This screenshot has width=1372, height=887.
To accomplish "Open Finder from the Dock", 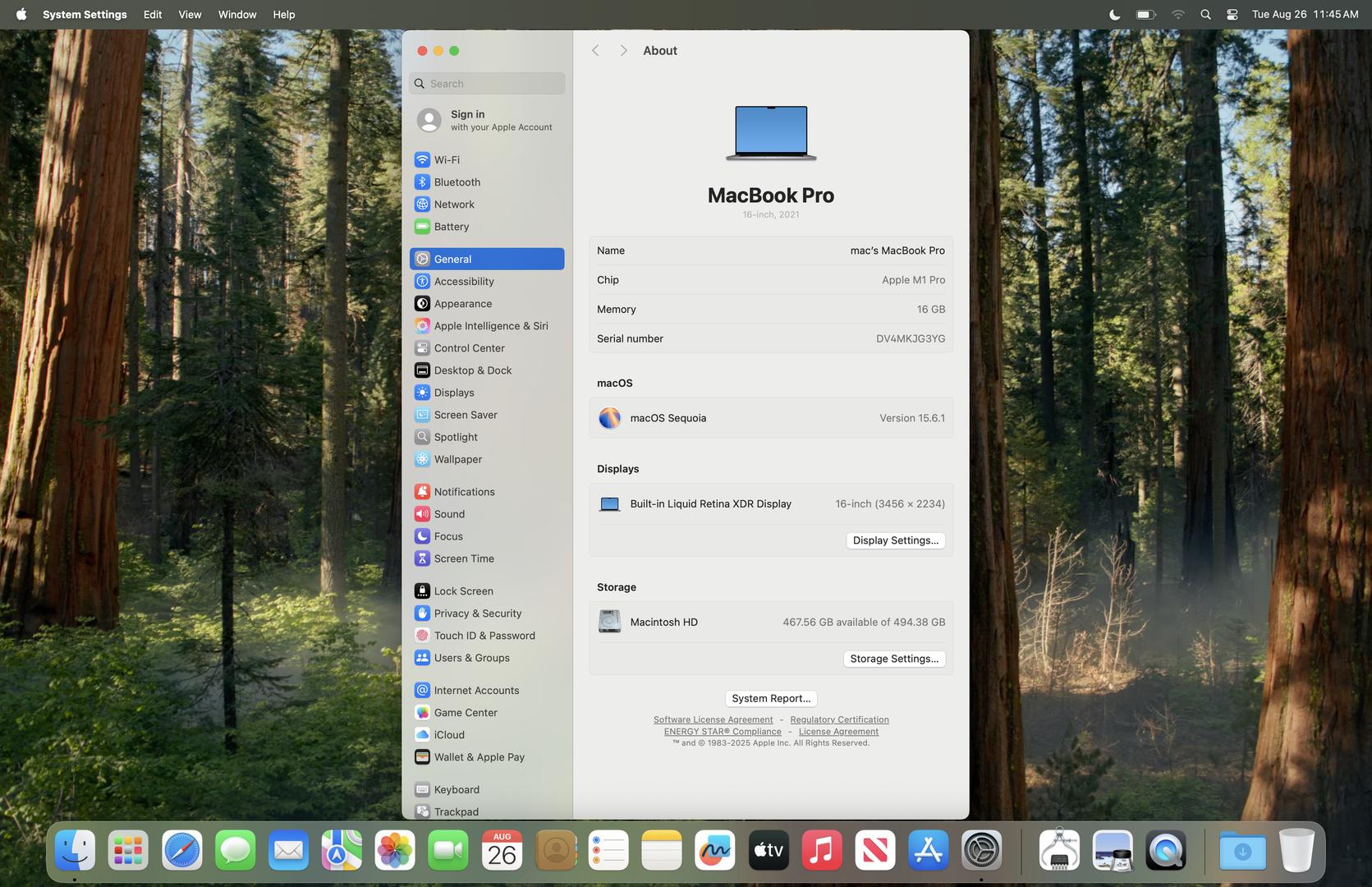I will pyautogui.click(x=75, y=850).
